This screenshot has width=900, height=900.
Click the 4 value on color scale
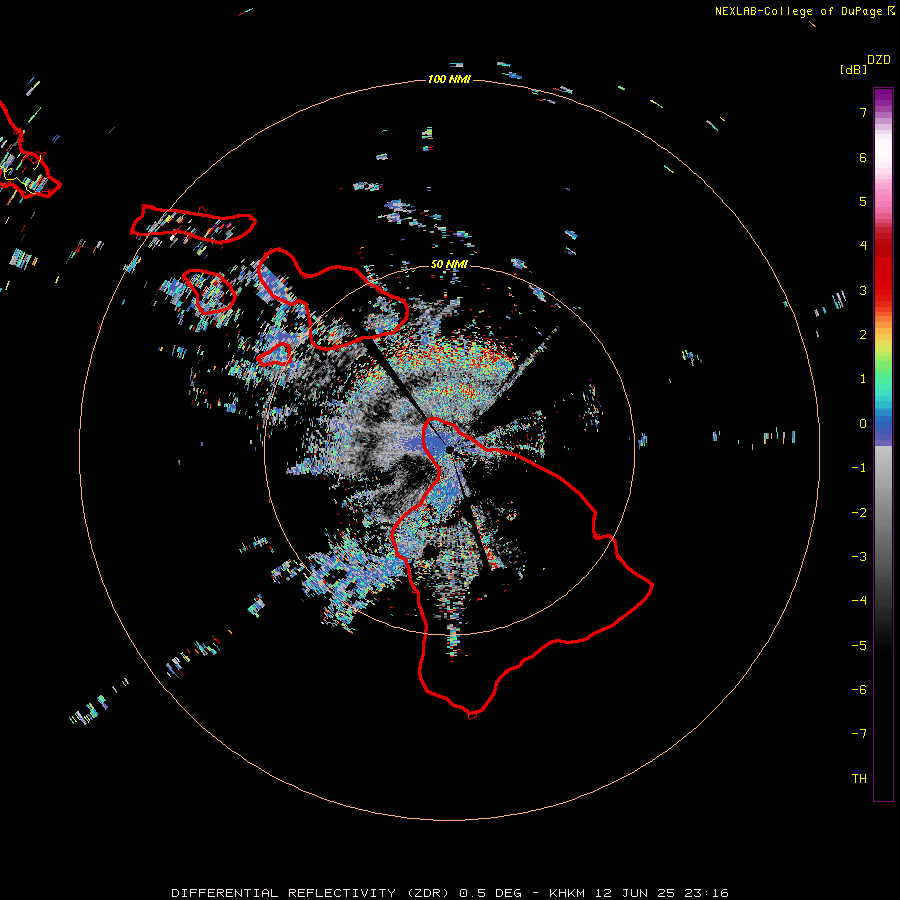[x=863, y=246]
